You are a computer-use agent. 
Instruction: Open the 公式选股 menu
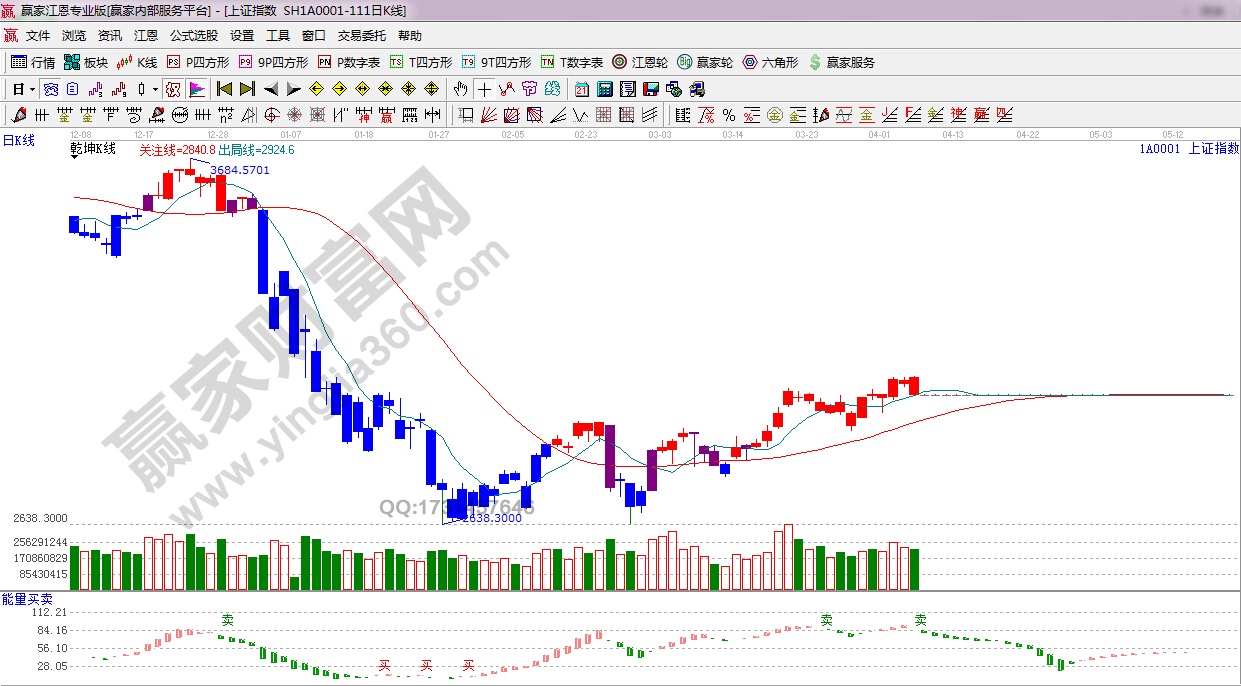pos(193,36)
